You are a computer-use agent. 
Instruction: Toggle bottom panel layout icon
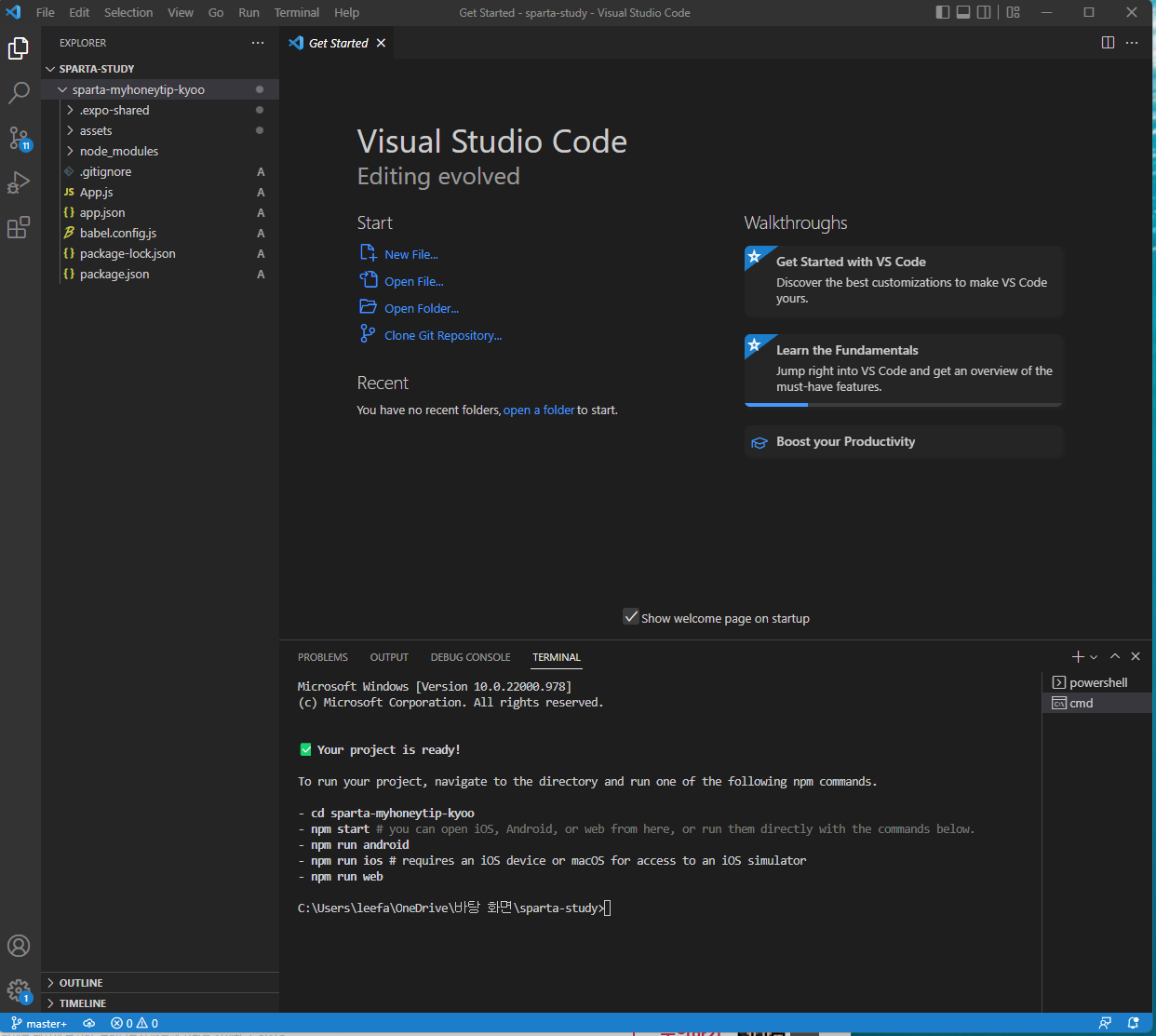963,12
